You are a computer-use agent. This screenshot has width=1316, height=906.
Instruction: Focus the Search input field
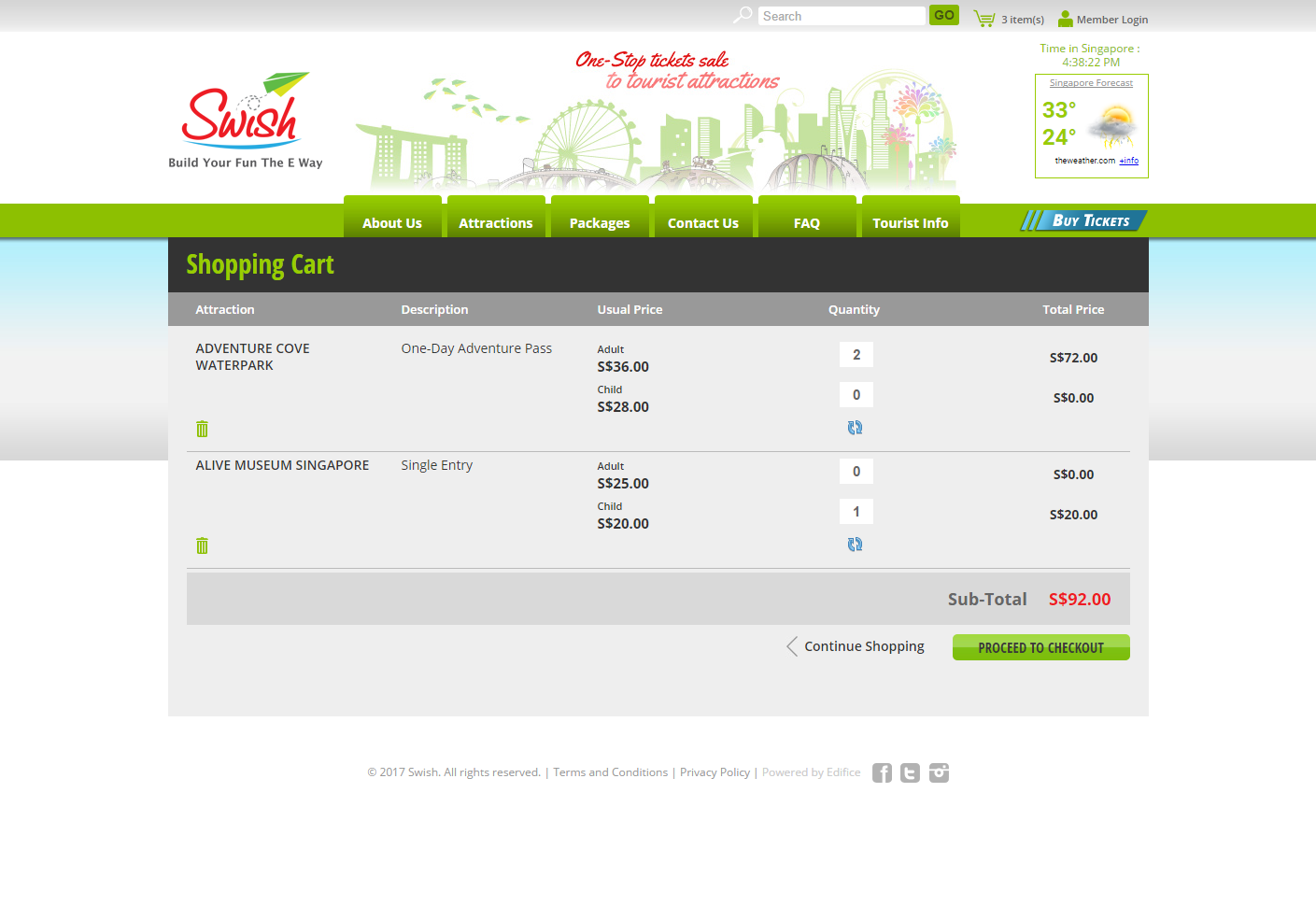pos(842,16)
